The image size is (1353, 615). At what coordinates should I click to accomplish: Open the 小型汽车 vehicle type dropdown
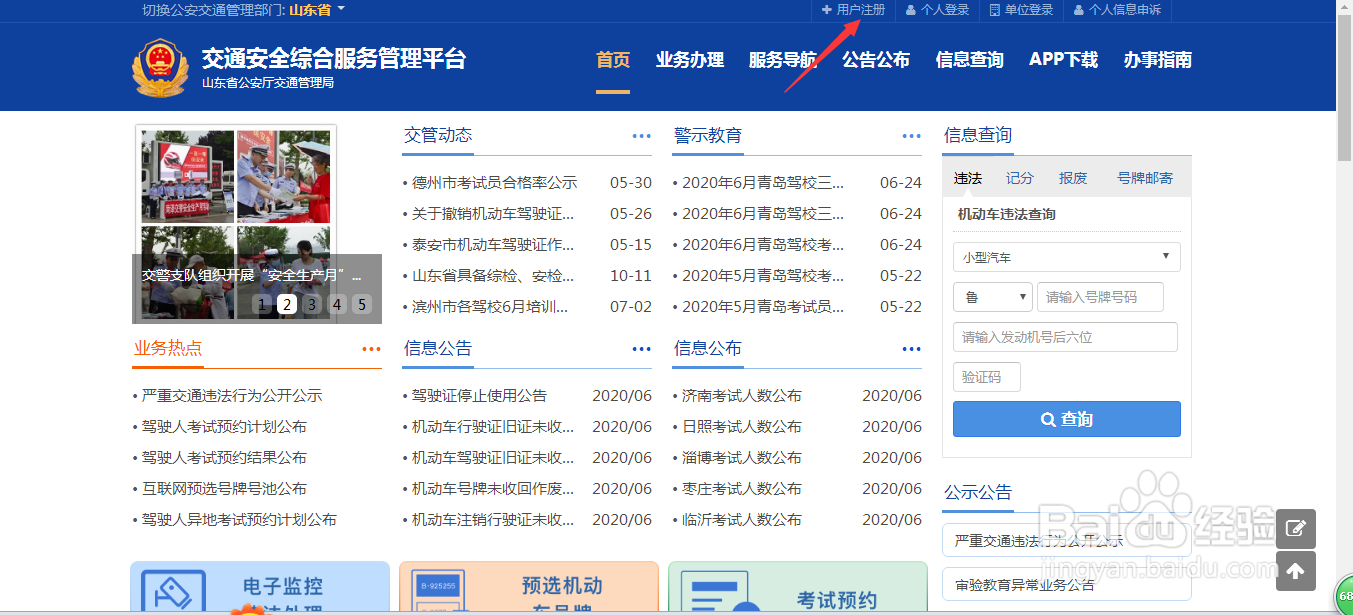1066,257
